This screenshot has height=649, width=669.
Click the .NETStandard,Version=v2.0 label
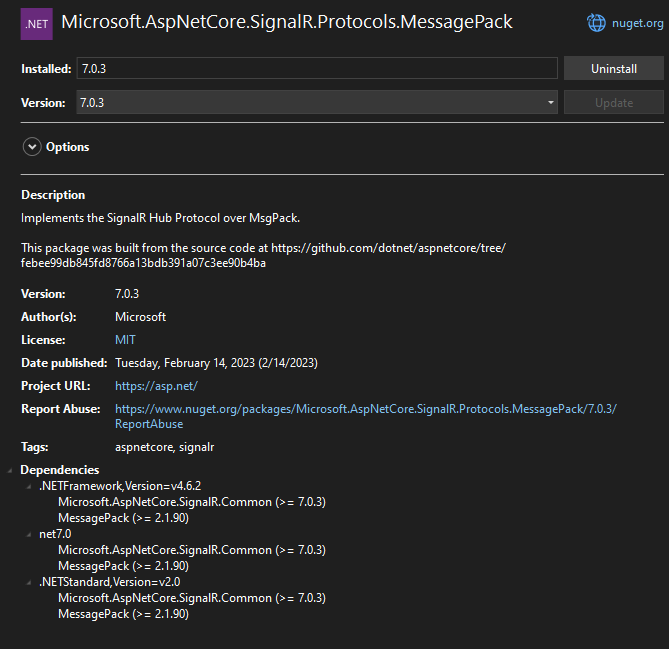(110, 582)
